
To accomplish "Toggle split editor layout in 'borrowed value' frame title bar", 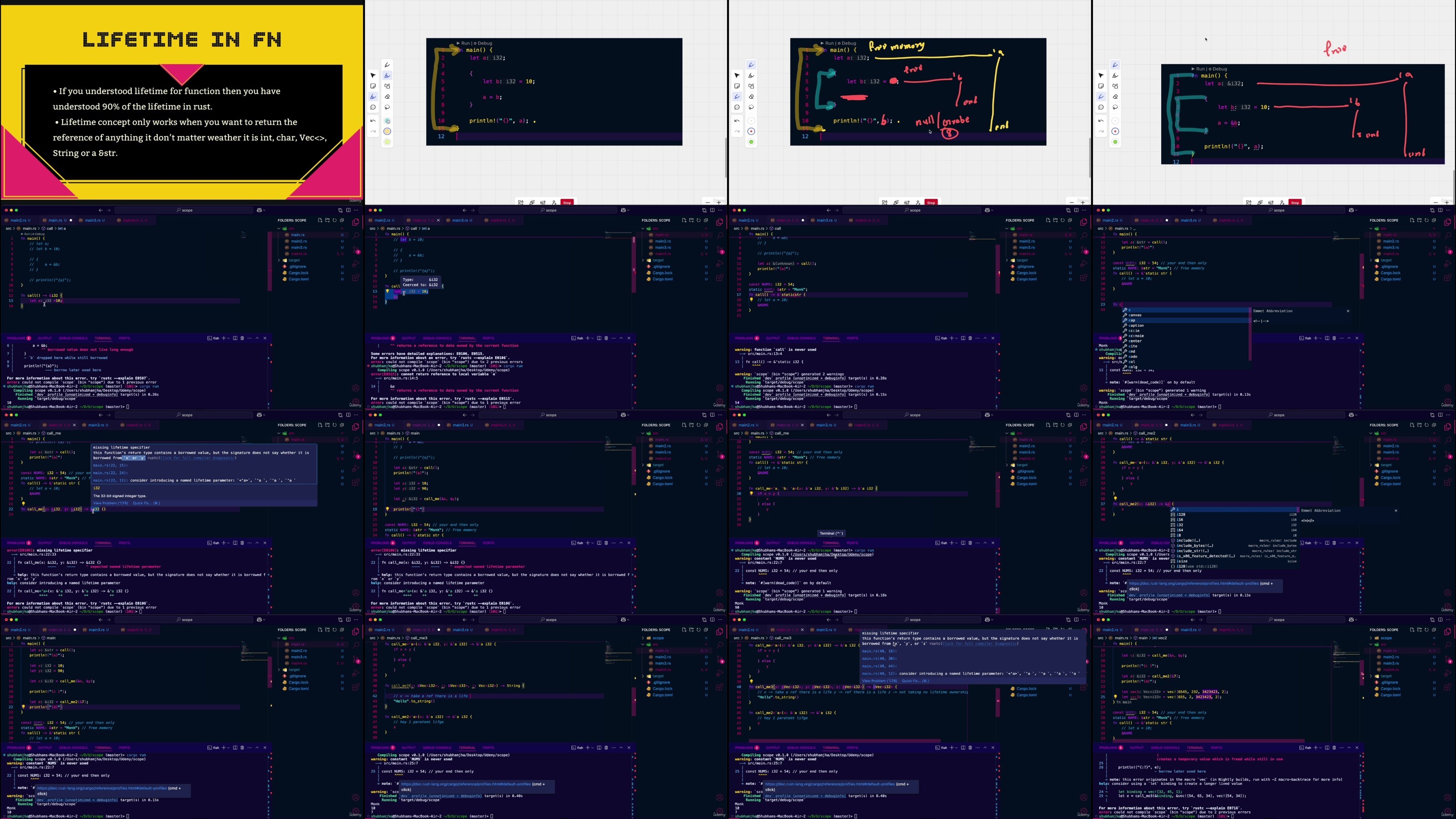I will pyautogui.click(x=348, y=210).
